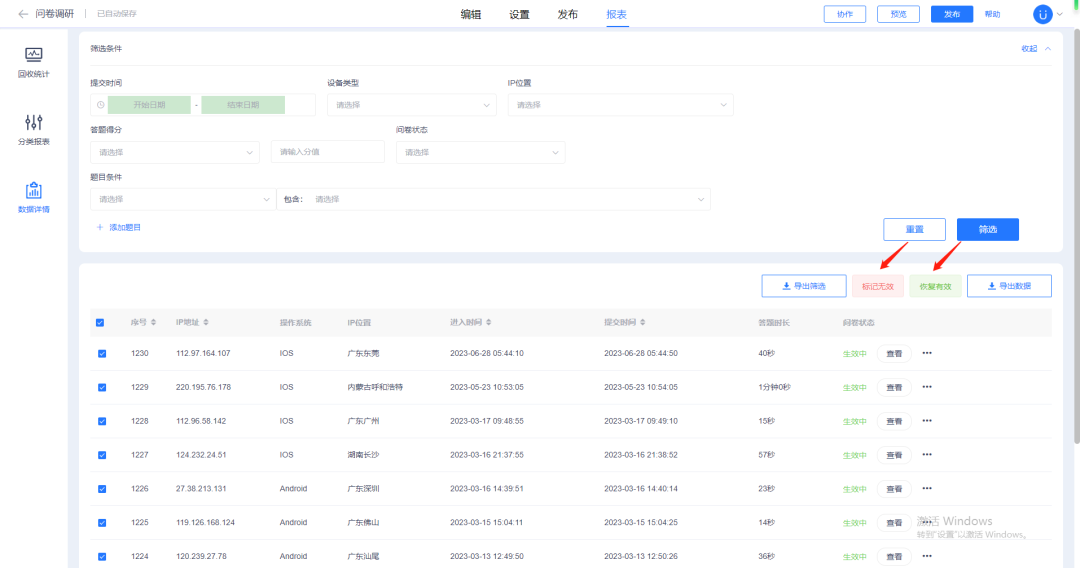Viewport: 1080px width, 568px height.
Task: Click the blue 筛选 button
Action: click(988, 229)
